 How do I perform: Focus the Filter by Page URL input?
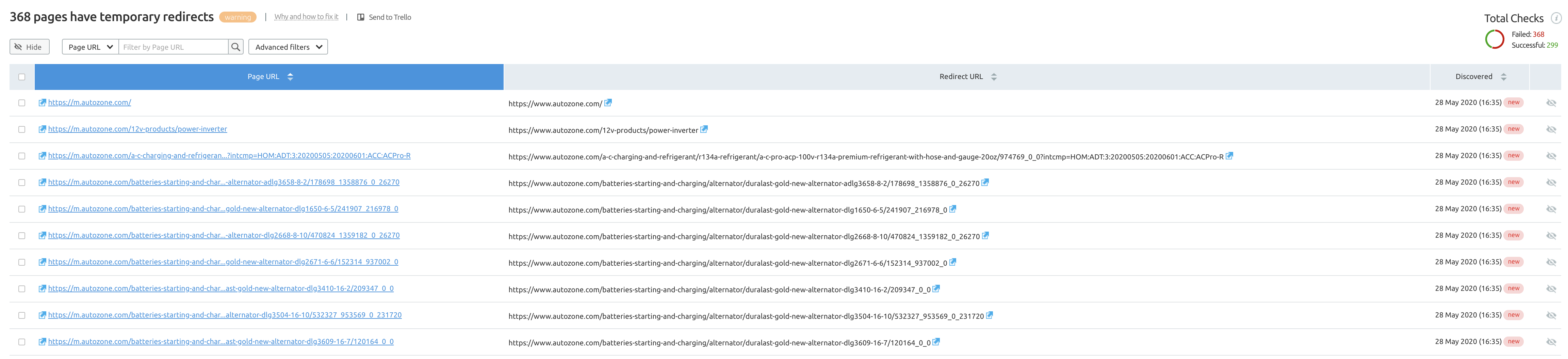pos(174,47)
